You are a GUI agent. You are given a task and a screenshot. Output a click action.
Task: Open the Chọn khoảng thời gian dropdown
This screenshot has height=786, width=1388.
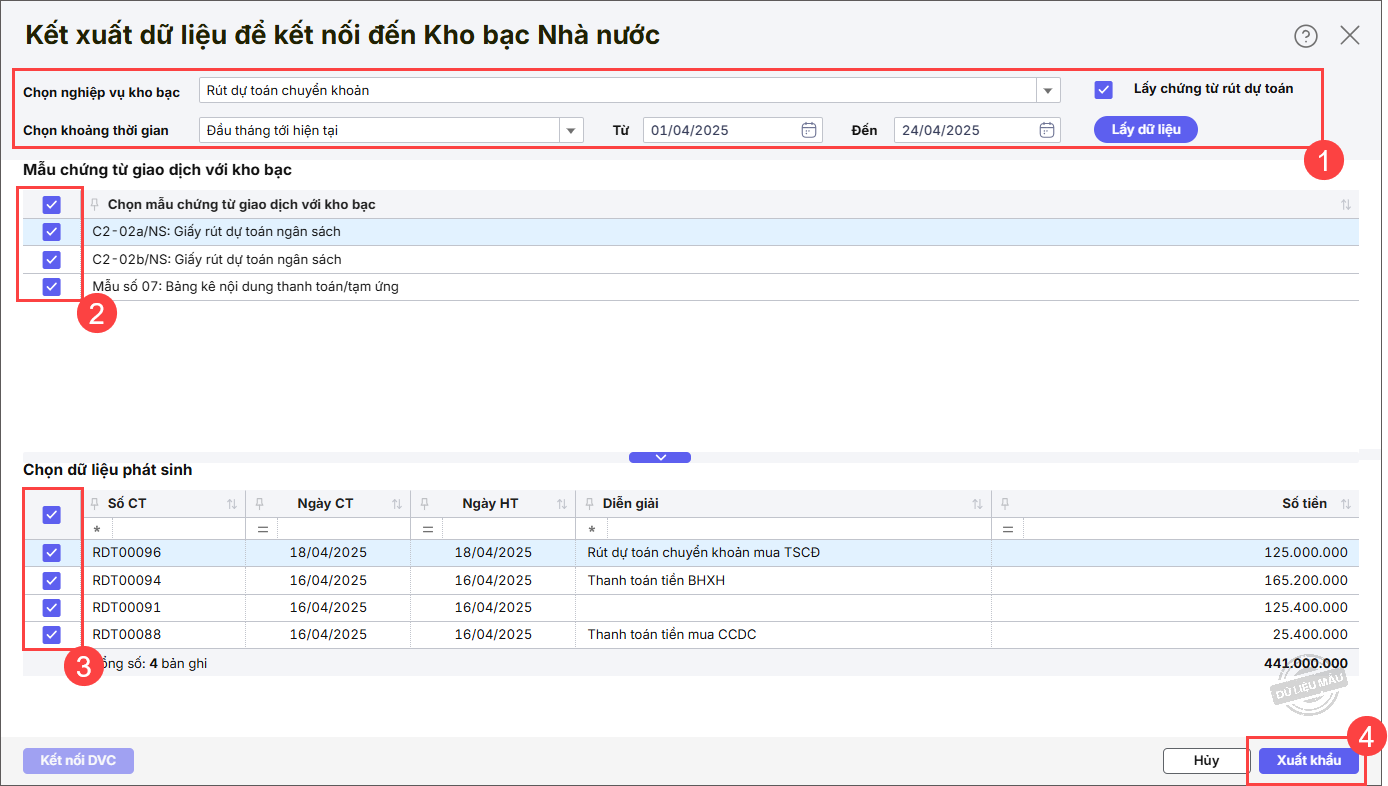point(570,130)
